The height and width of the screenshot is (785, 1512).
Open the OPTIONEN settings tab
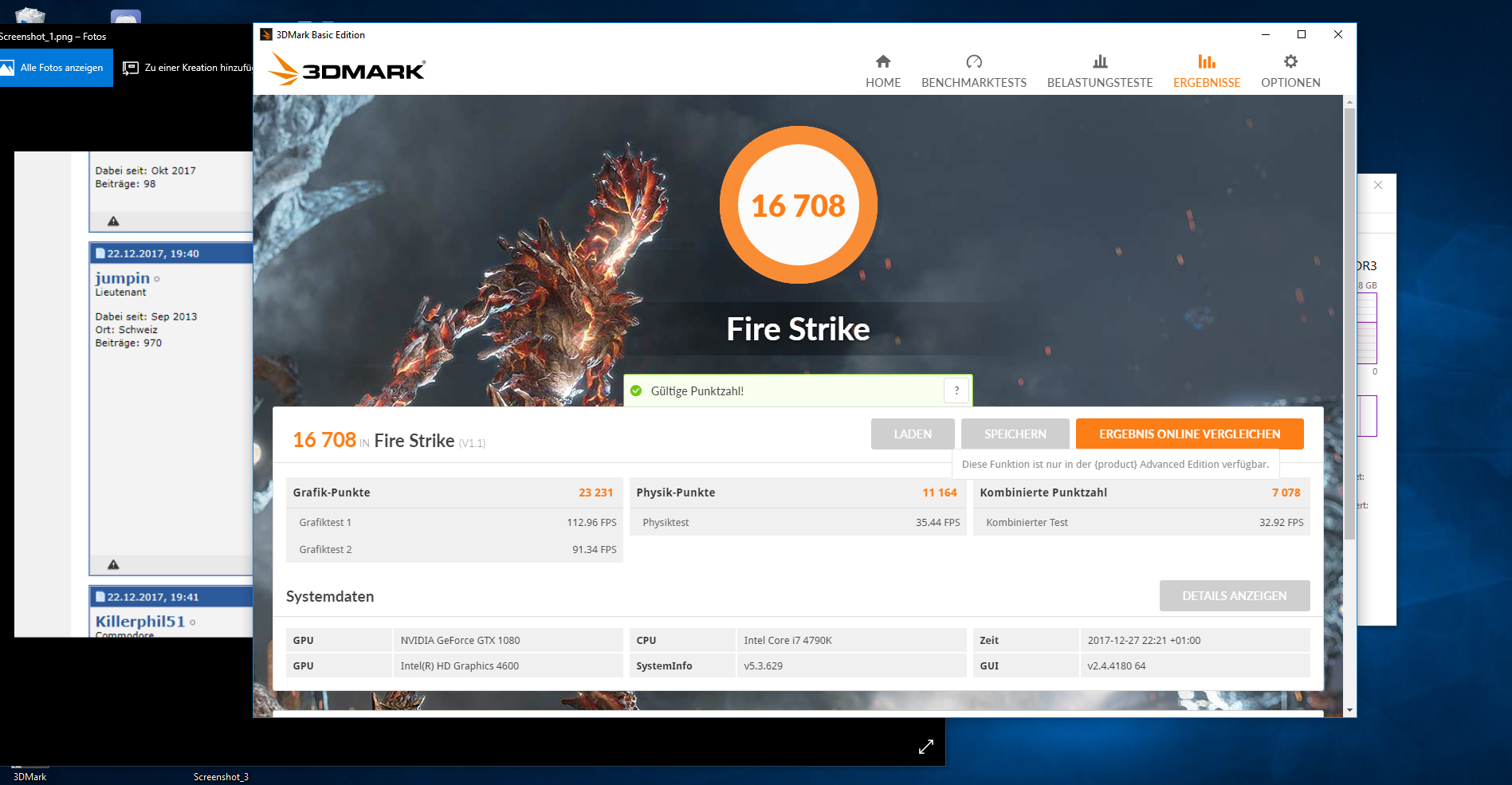(x=1290, y=72)
